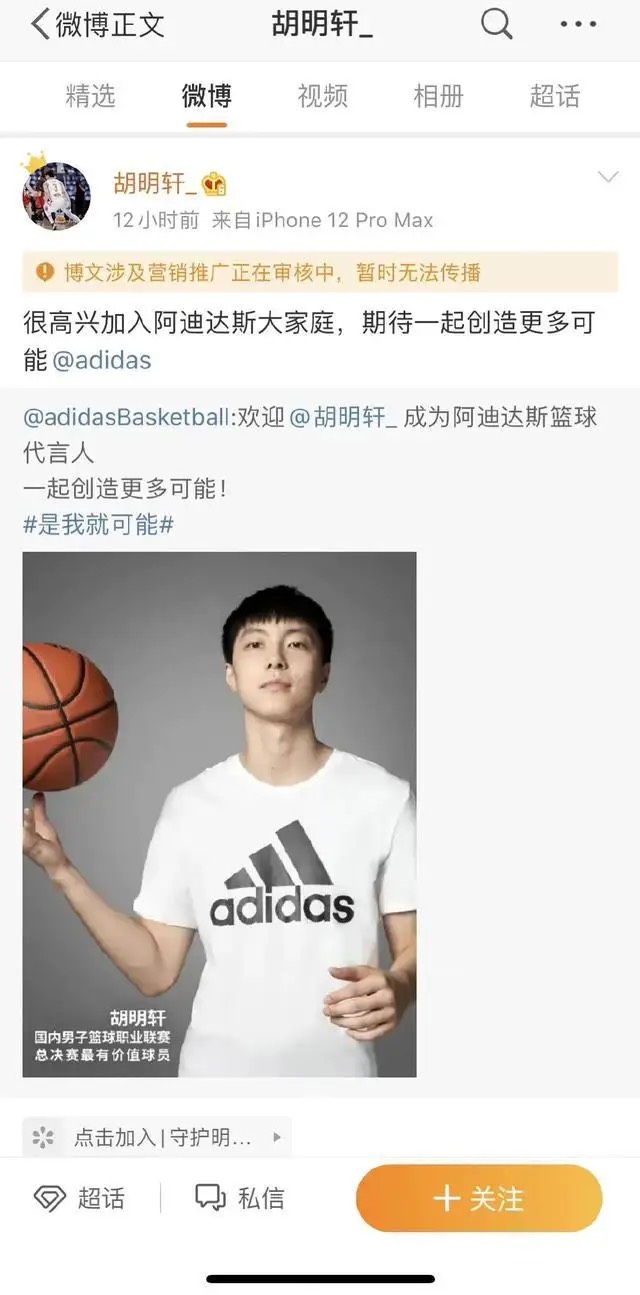Expand the 点击加入 | 守护明… arrow
This screenshot has width=640, height=1295.
click(277, 1137)
